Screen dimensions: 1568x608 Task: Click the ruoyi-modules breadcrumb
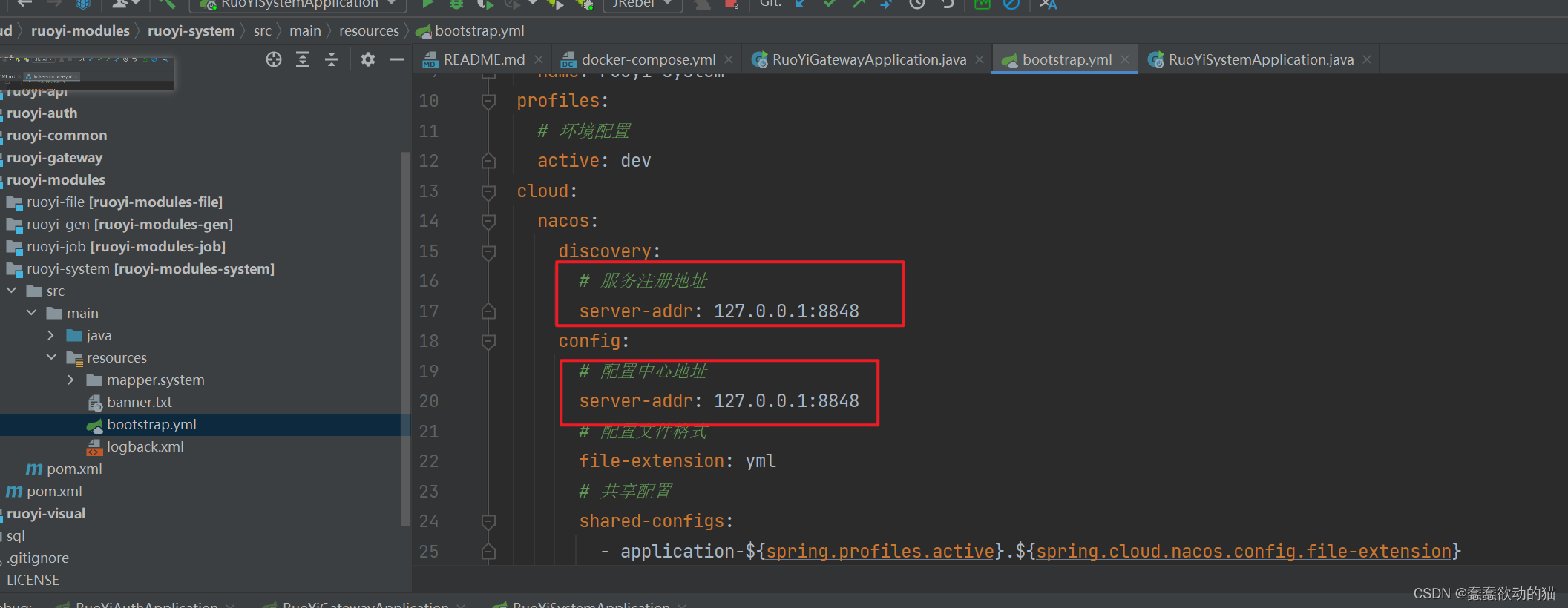coord(80,30)
